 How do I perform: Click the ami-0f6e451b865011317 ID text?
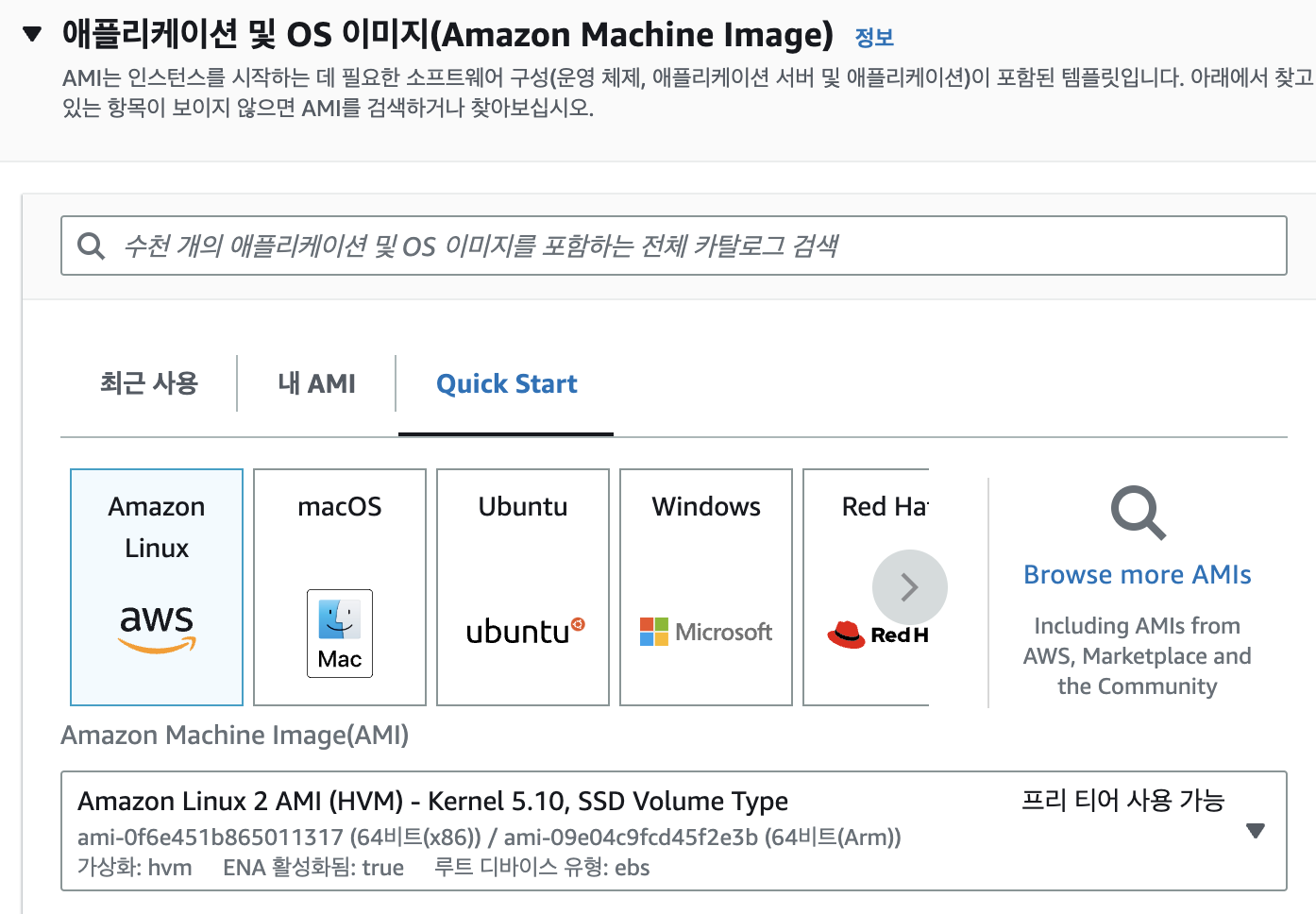tap(211, 838)
